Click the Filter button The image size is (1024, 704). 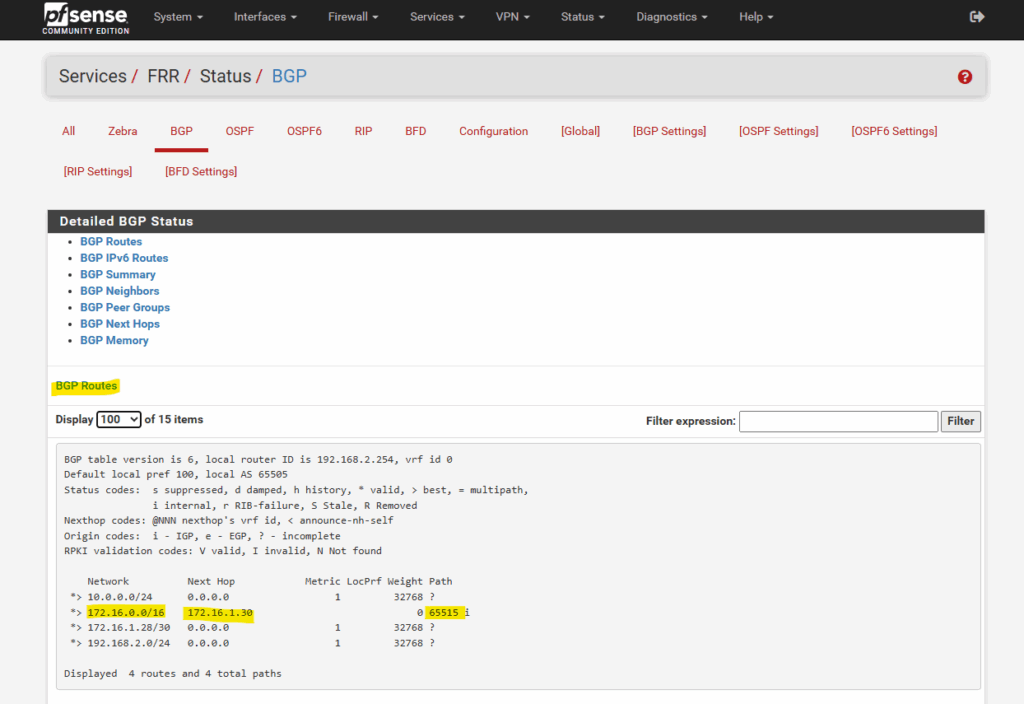coord(960,421)
